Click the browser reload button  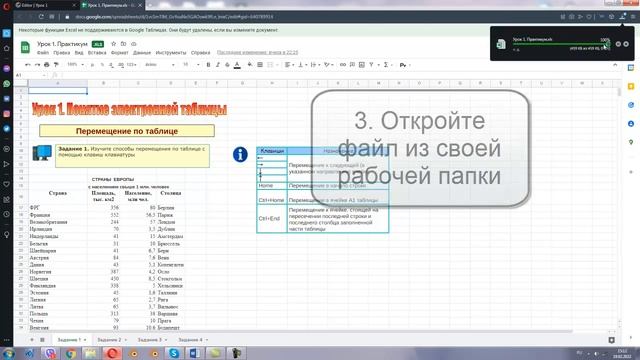point(41,17)
